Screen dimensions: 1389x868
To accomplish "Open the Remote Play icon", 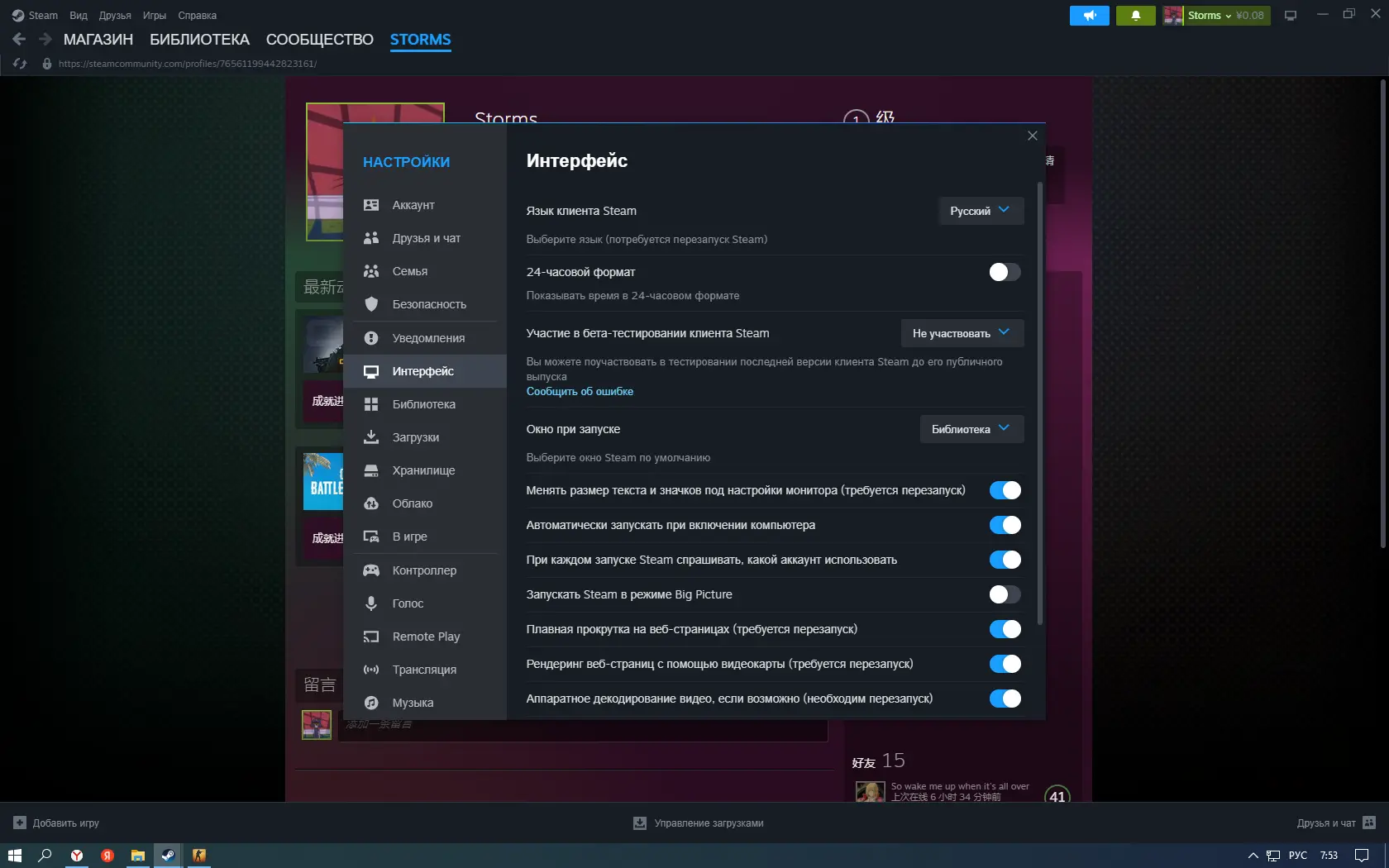I will [x=371, y=637].
